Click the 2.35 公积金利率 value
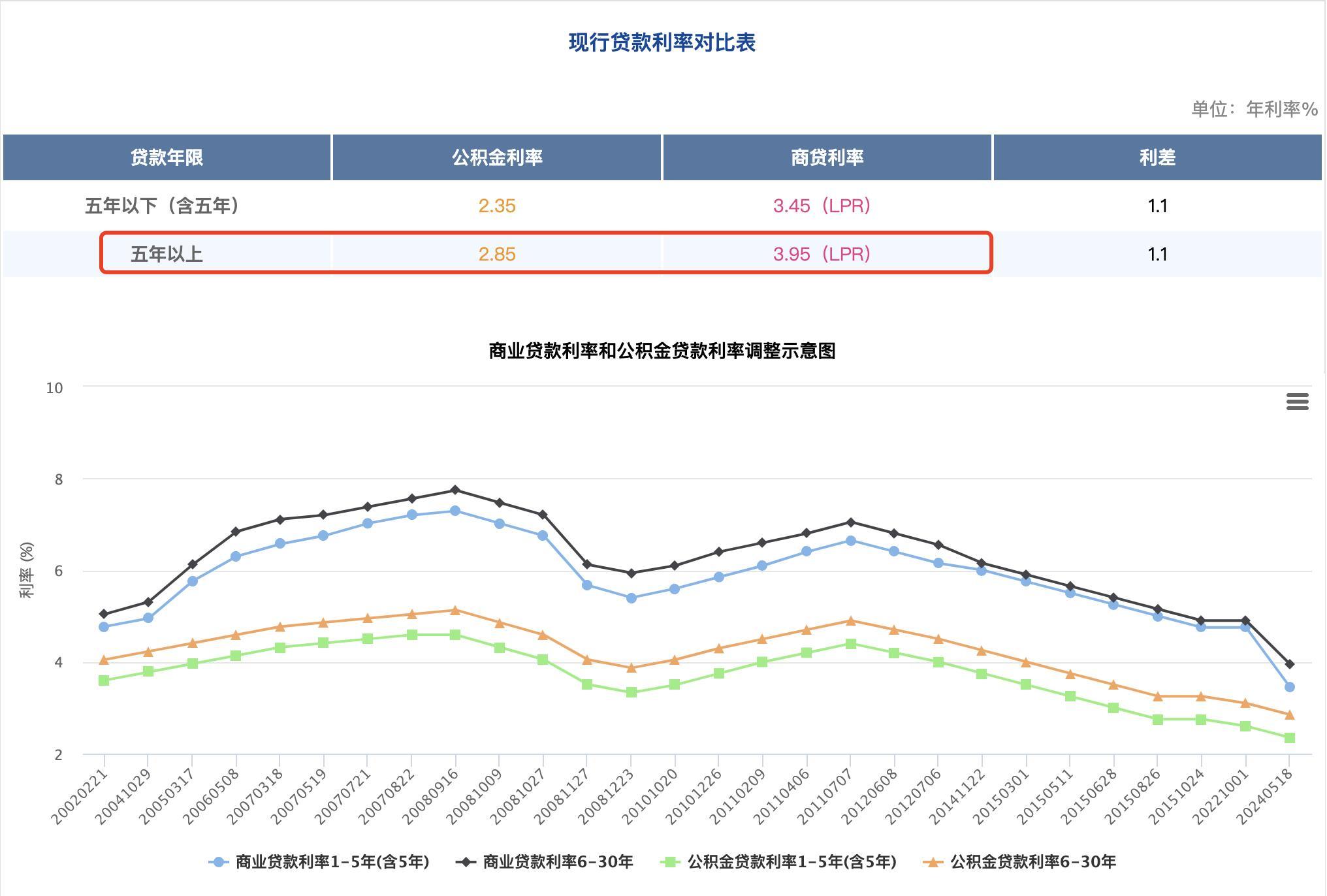 point(496,204)
